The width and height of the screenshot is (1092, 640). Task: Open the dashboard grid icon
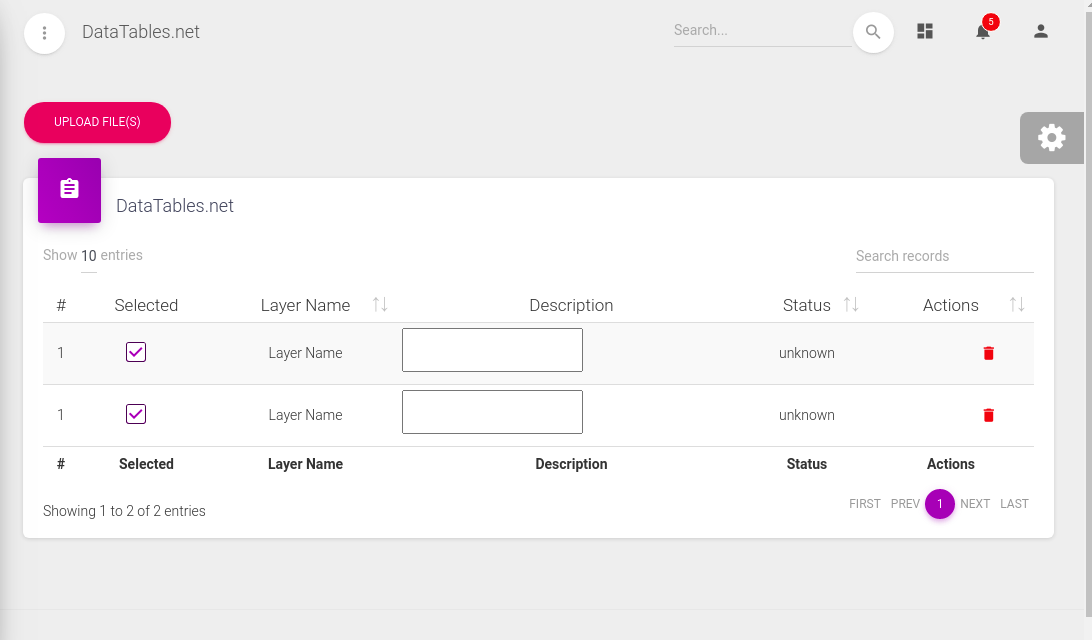coord(925,32)
